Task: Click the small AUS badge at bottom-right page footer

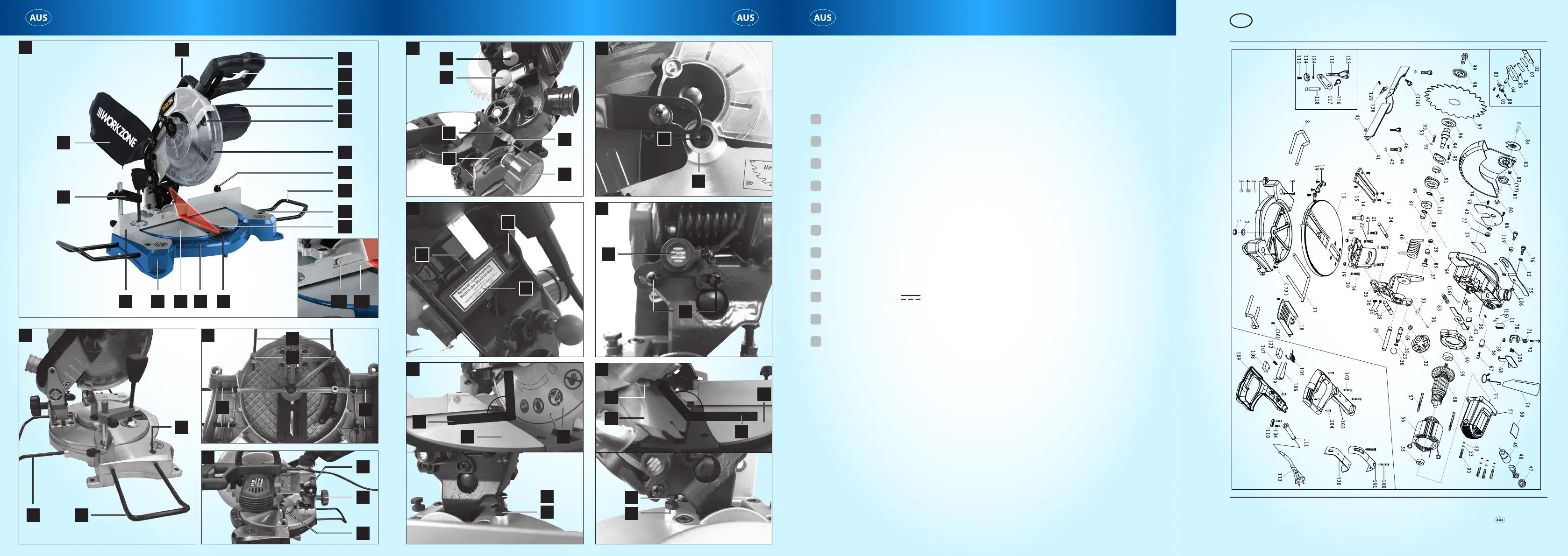Action: point(1499,520)
